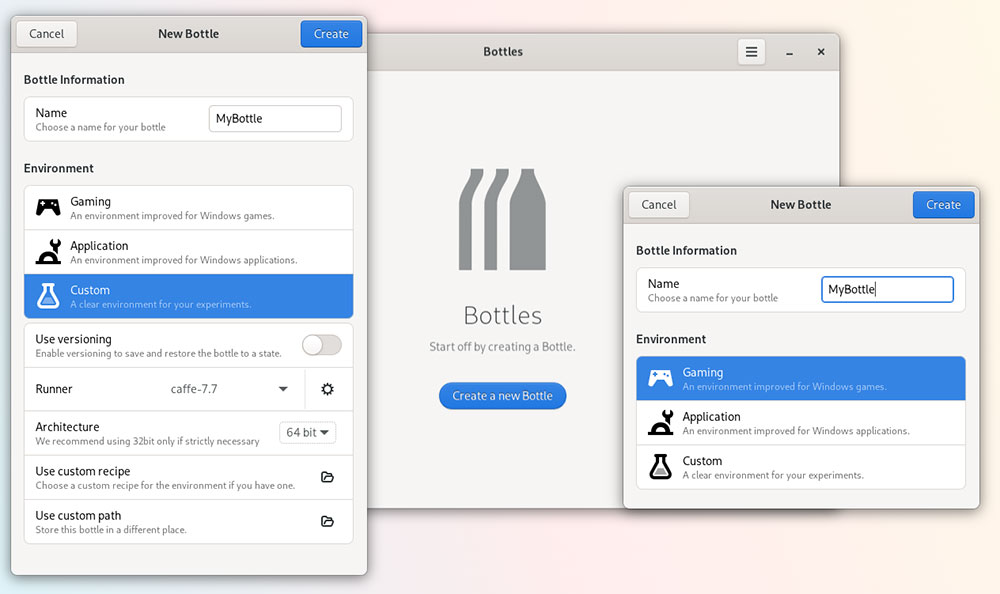The image size is (1000, 594).
Task: Click the folder icon for Use custom recipe
Action: click(327, 477)
